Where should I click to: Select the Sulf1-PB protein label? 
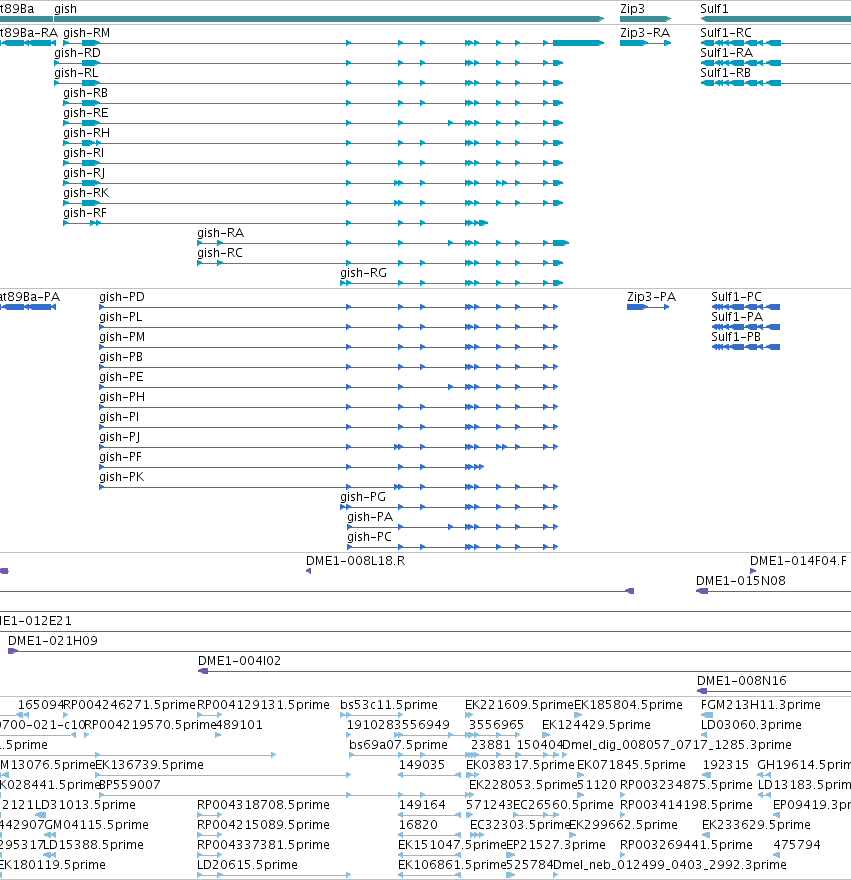(x=736, y=337)
